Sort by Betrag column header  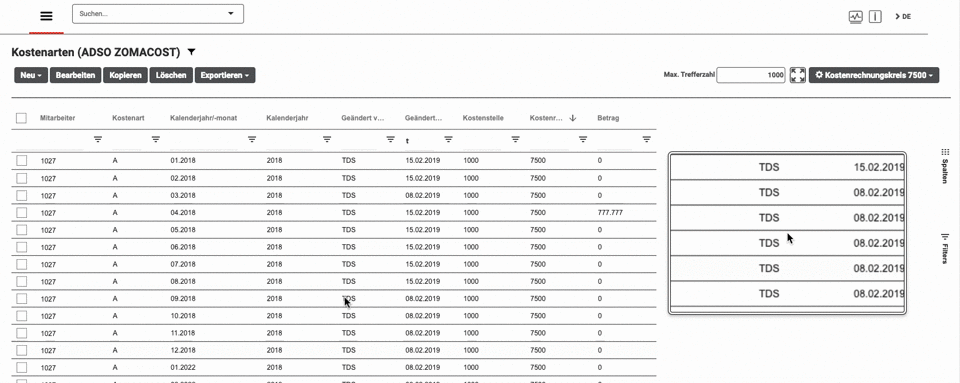608,118
